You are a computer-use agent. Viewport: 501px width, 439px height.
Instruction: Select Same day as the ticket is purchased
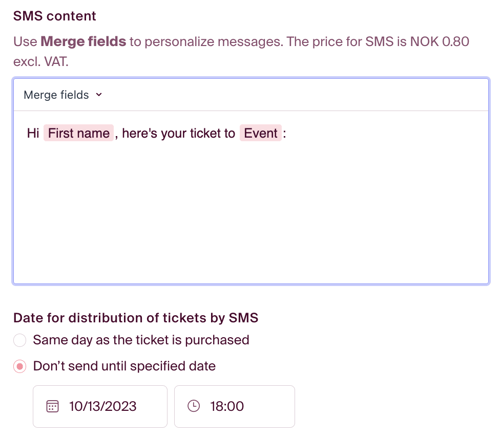[x=20, y=340]
